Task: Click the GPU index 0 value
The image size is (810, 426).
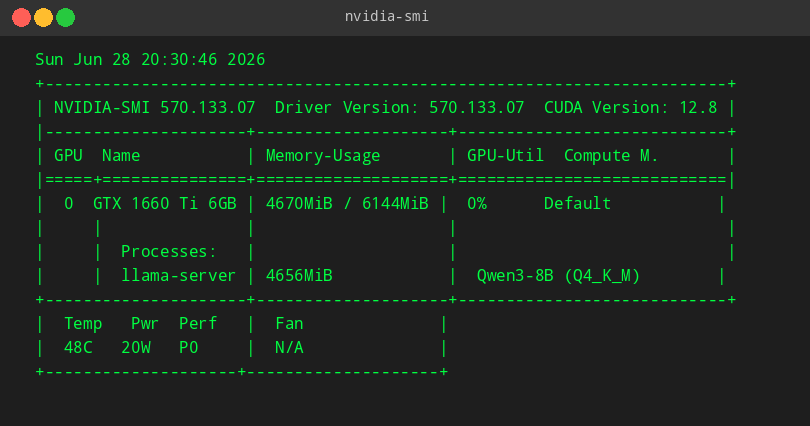Action: click(69, 203)
